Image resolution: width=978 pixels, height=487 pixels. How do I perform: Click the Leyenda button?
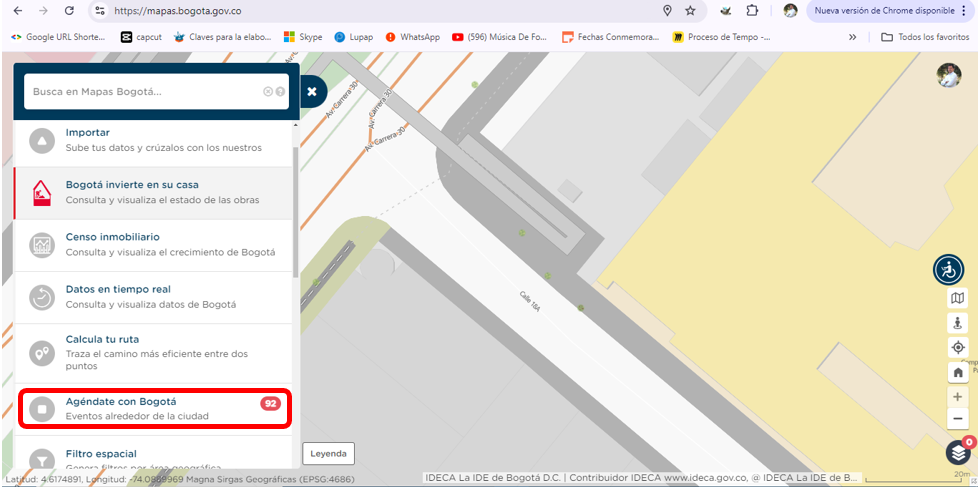click(x=328, y=453)
